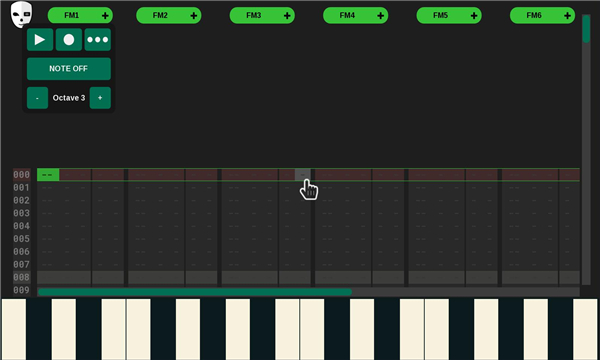Click the highlighted green note cell in row 000
This screenshot has width=600, height=360.
click(48, 175)
